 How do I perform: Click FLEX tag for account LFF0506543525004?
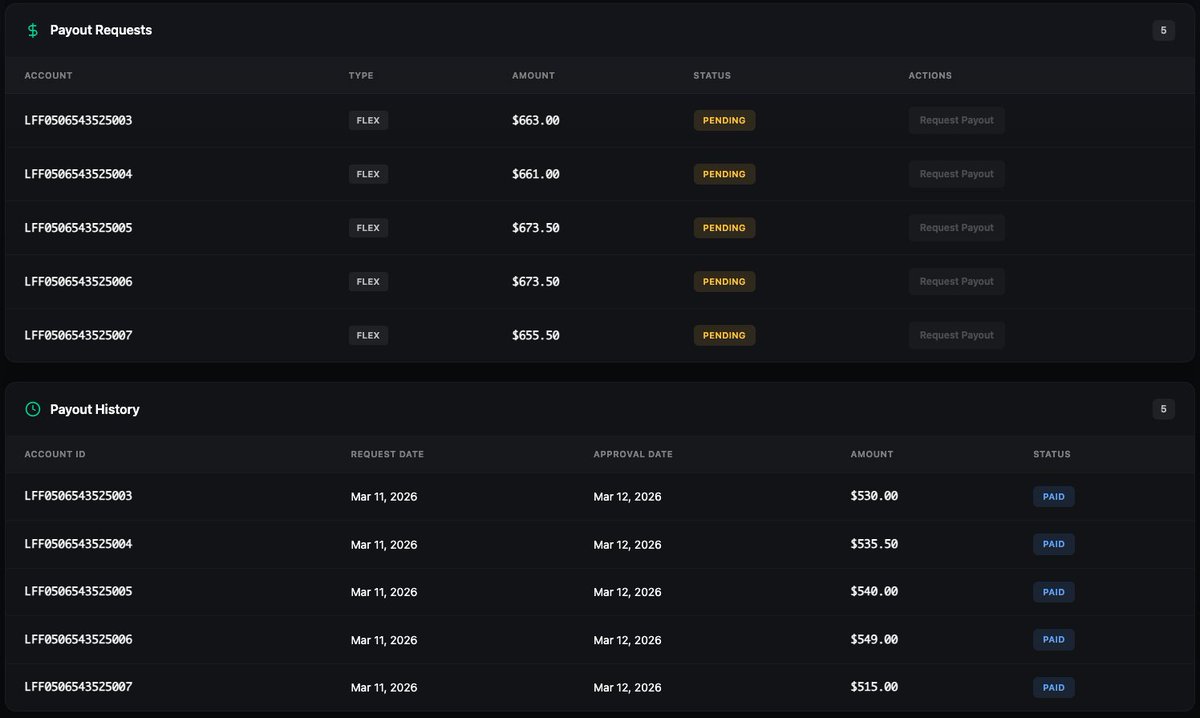(x=368, y=174)
